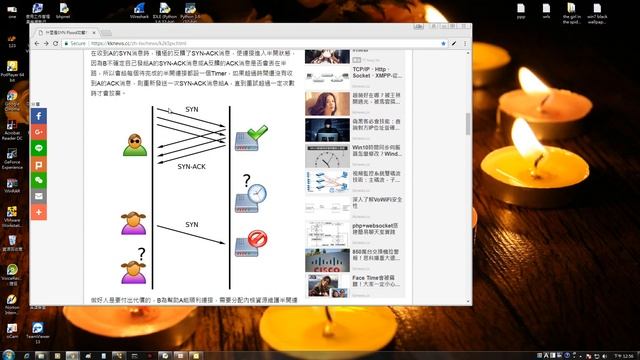The image size is (640, 360).
Task: Share page via the Facebook icon
Action: click(39, 116)
